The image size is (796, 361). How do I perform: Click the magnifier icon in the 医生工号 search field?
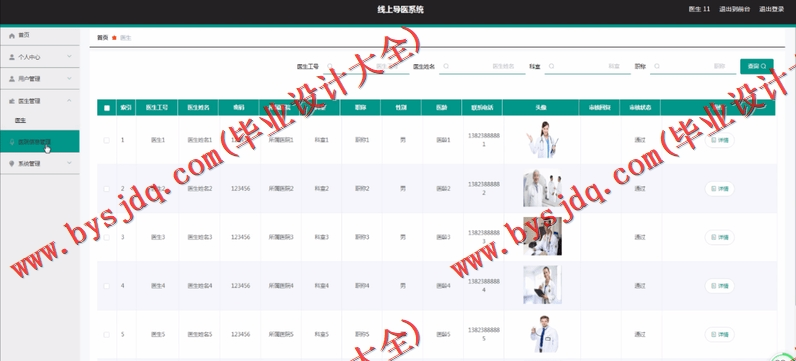(x=330, y=66)
